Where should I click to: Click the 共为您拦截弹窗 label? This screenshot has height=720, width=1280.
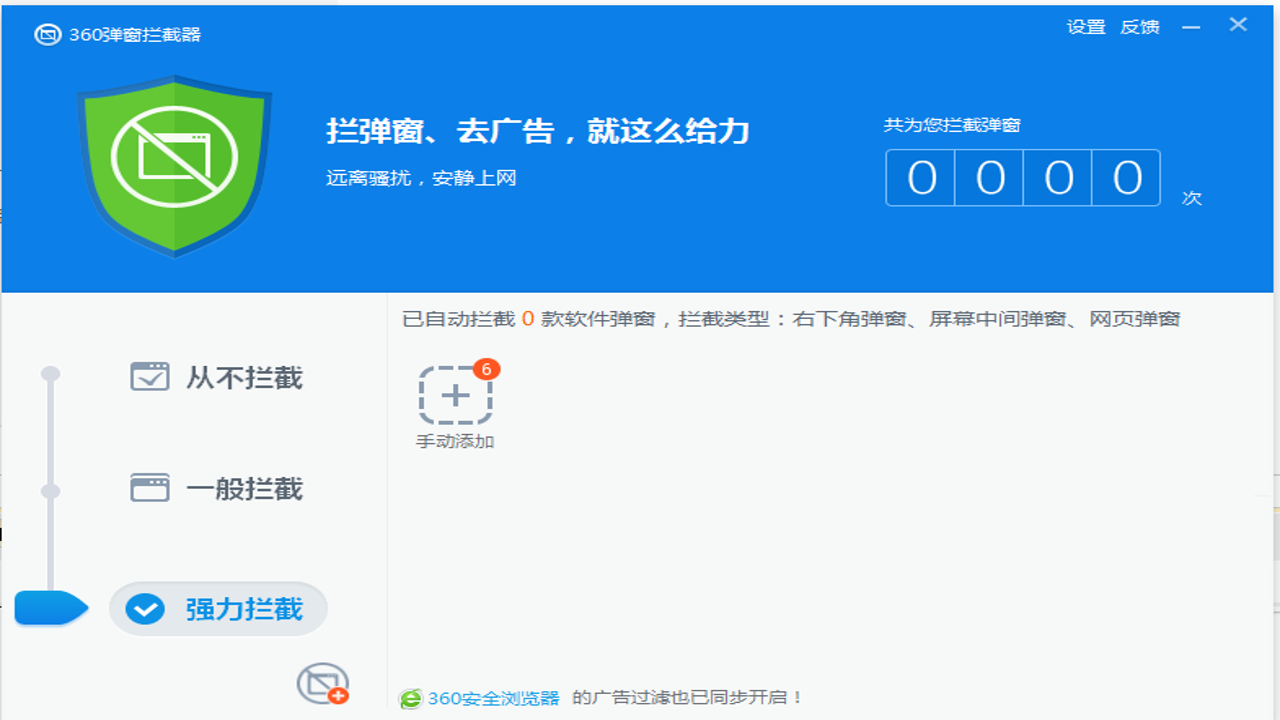(952, 125)
